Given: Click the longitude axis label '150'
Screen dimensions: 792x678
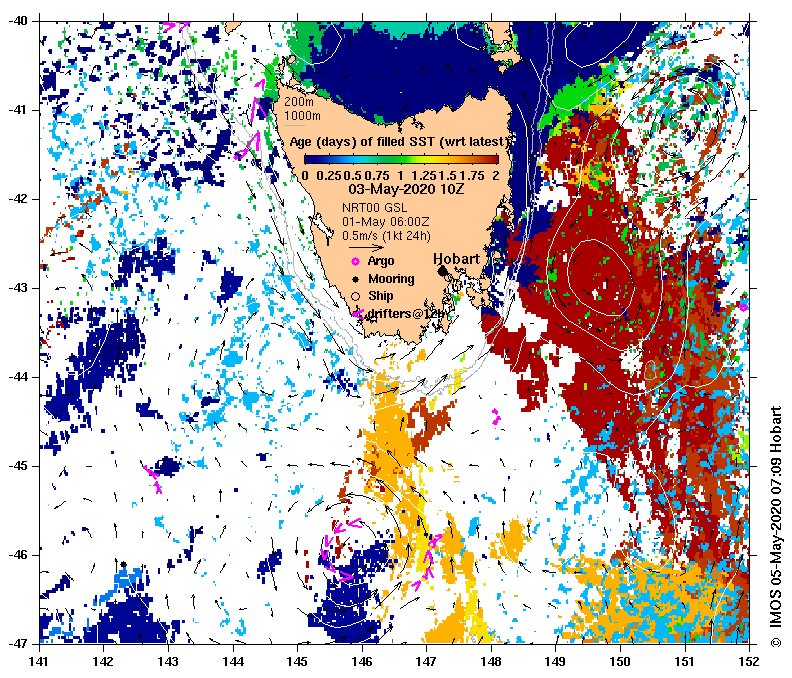Looking at the screenshot, I should click(620, 661).
